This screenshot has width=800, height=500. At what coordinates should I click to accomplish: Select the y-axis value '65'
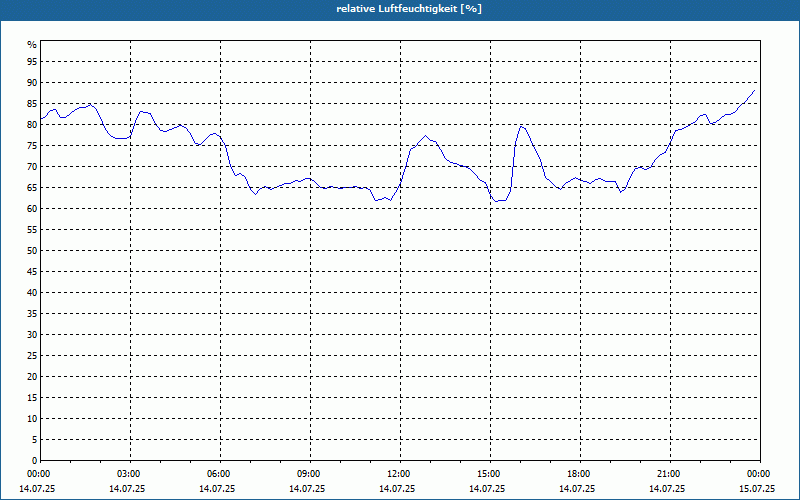pos(32,188)
